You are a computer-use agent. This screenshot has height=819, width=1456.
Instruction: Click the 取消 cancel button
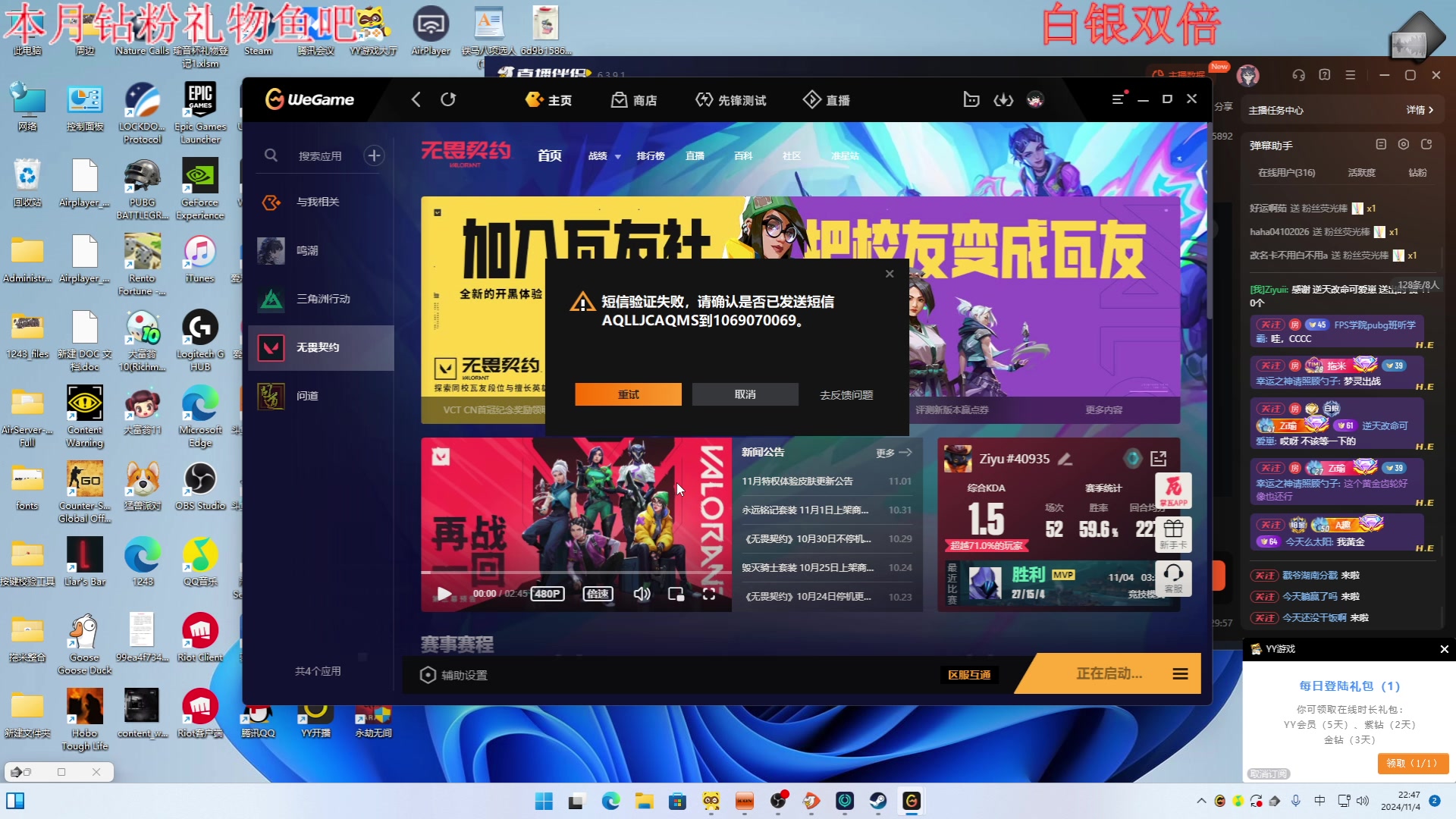click(745, 394)
